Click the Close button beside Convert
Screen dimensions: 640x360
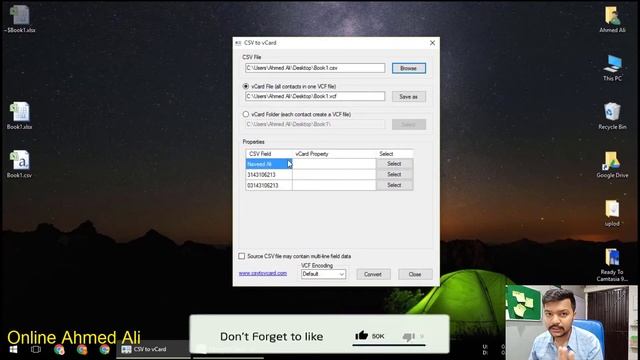point(415,274)
